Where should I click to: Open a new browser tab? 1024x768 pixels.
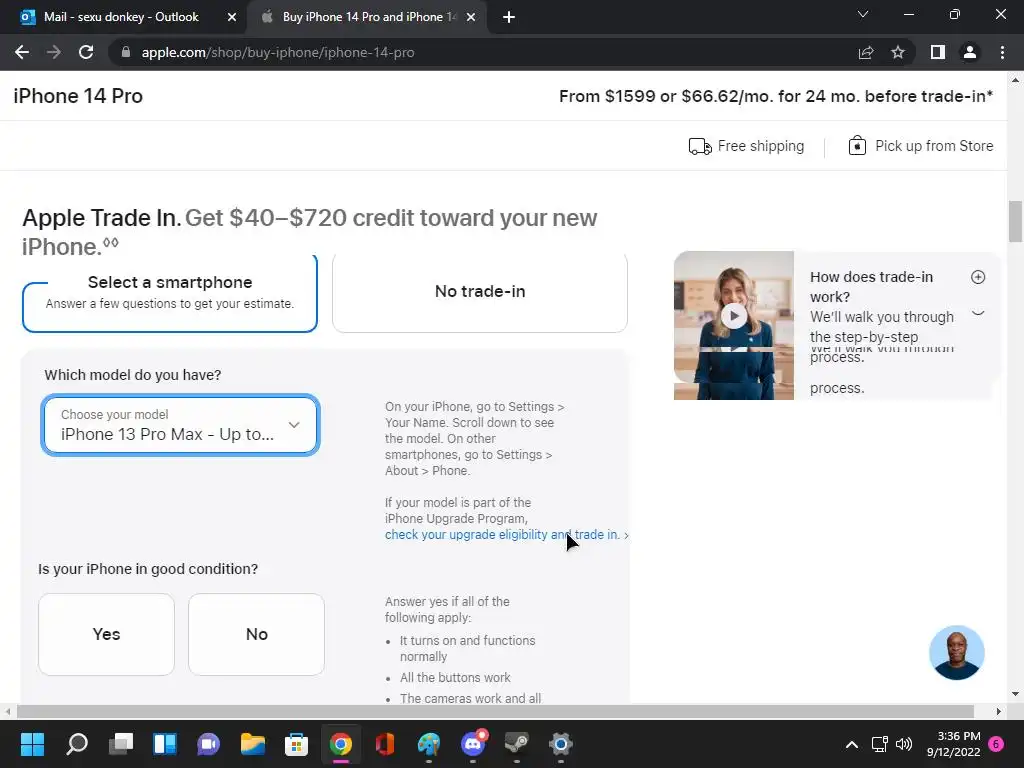(509, 17)
